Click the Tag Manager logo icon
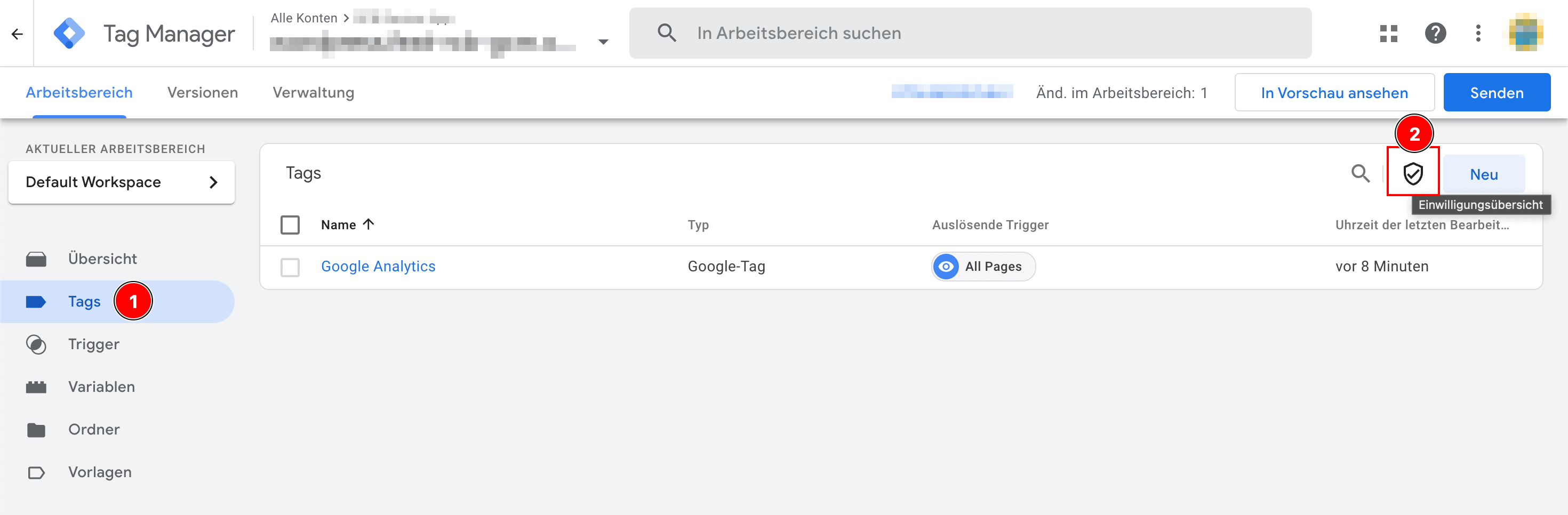This screenshot has width=1568, height=515. pyautogui.click(x=69, y=34)
